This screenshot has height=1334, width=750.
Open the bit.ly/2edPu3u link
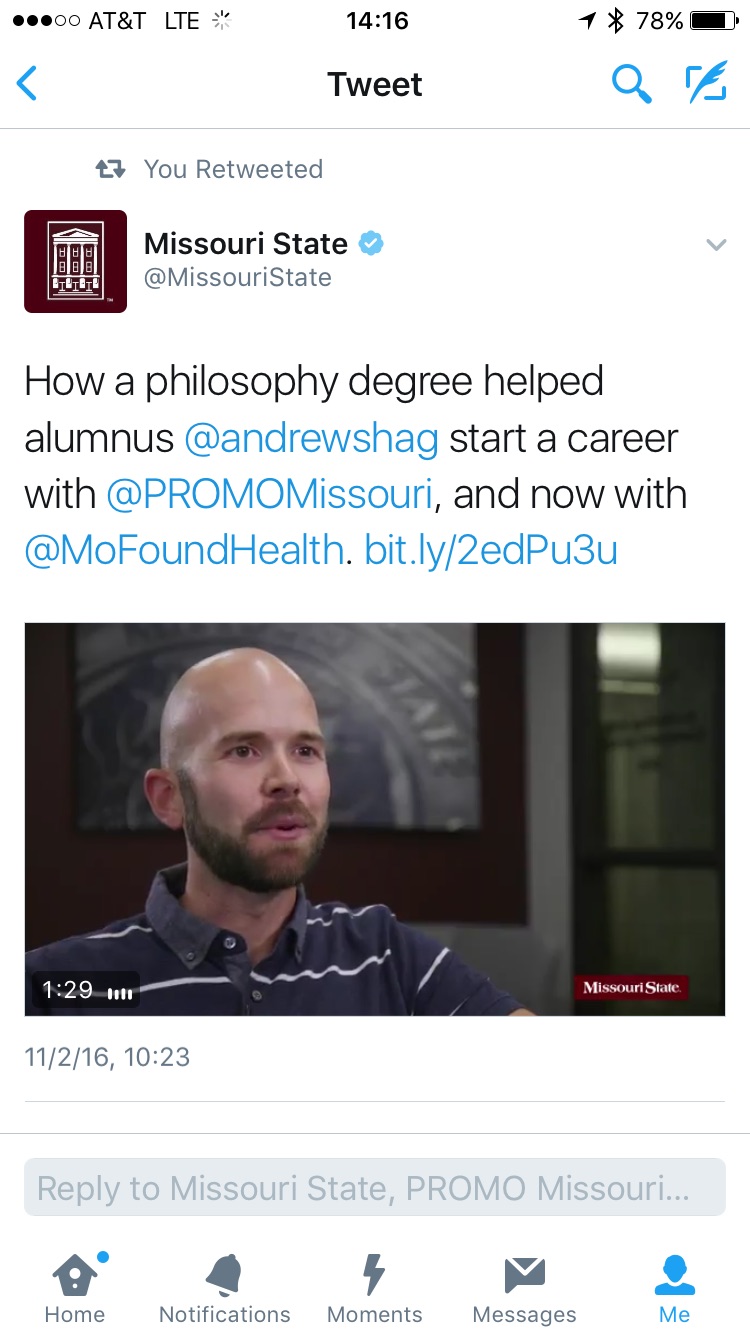click(x=491, y=551)
